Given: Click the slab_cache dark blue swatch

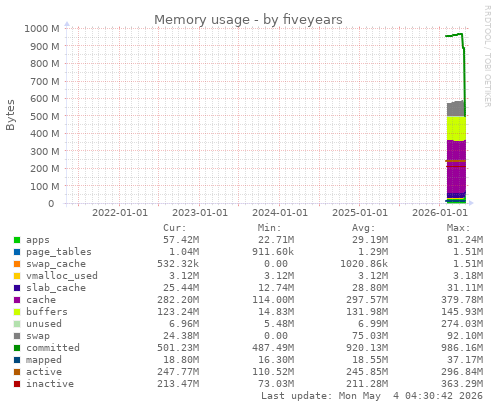Looking at the screenshot, I should click(x=17, y=288).
